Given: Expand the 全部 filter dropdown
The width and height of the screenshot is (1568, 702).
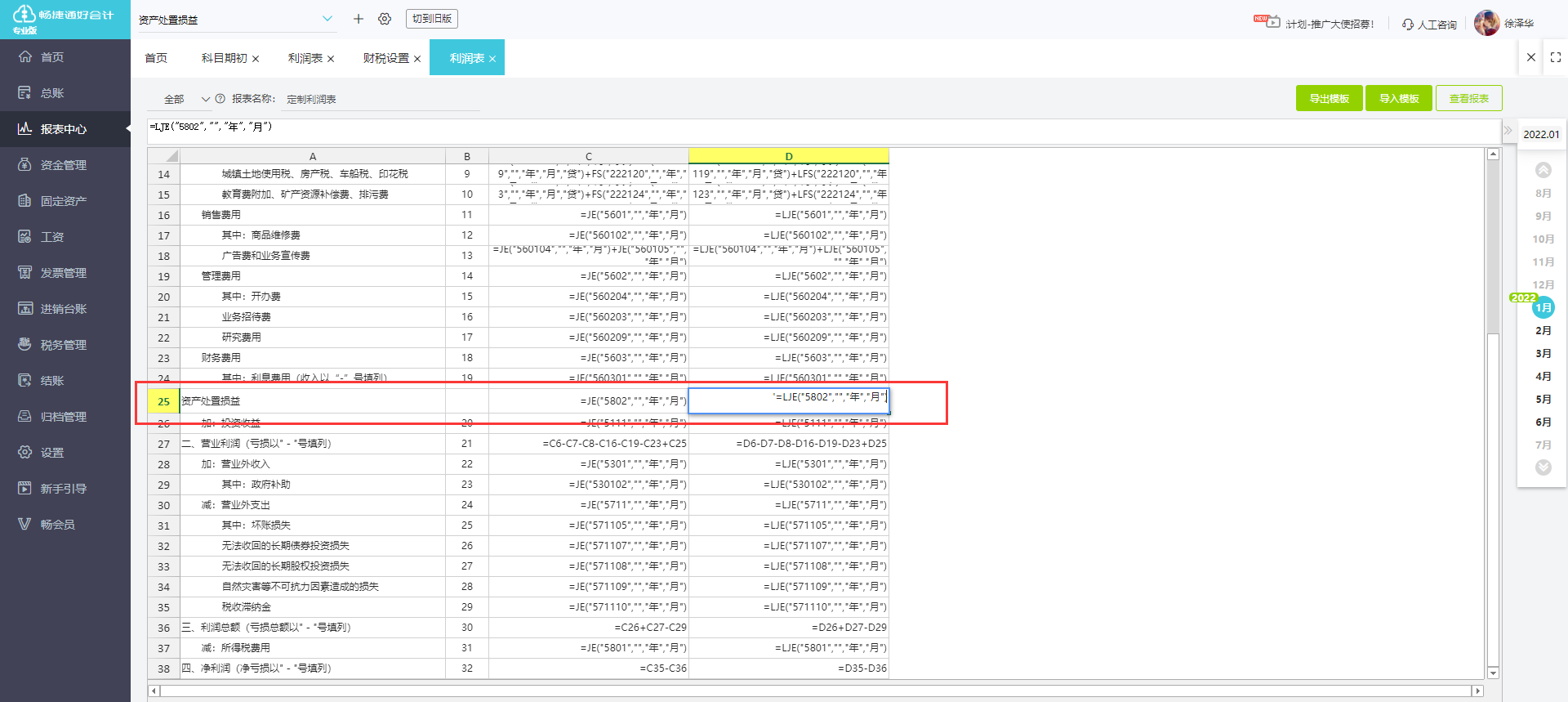Looking at the screenshot, I should [205, 99].
